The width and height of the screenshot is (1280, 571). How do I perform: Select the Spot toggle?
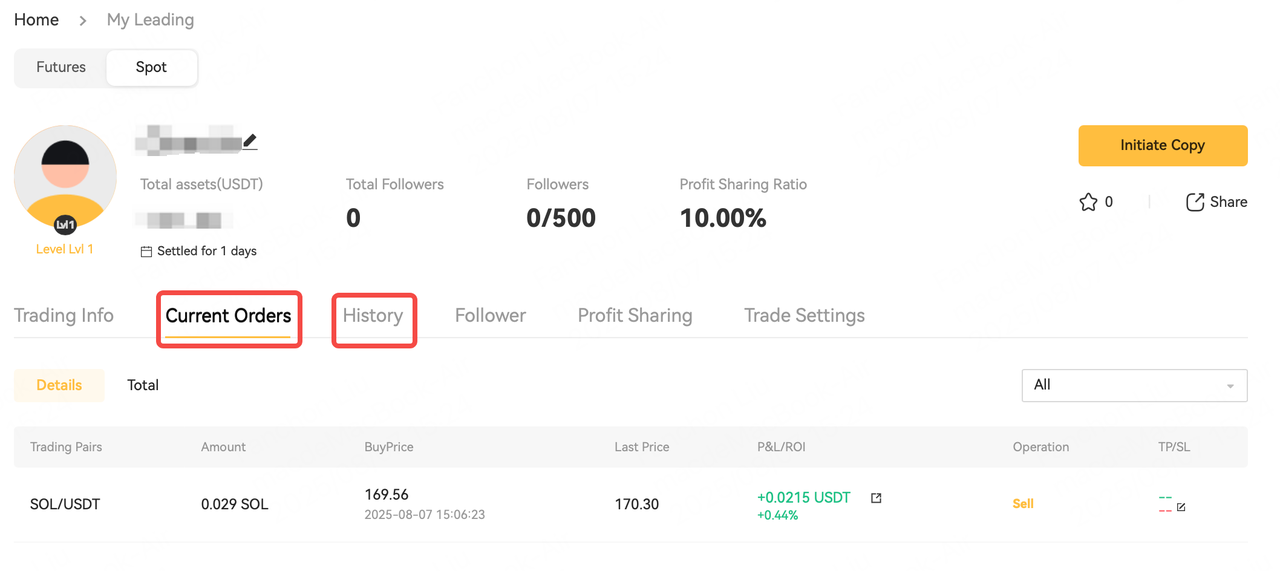tap(152, 67)
